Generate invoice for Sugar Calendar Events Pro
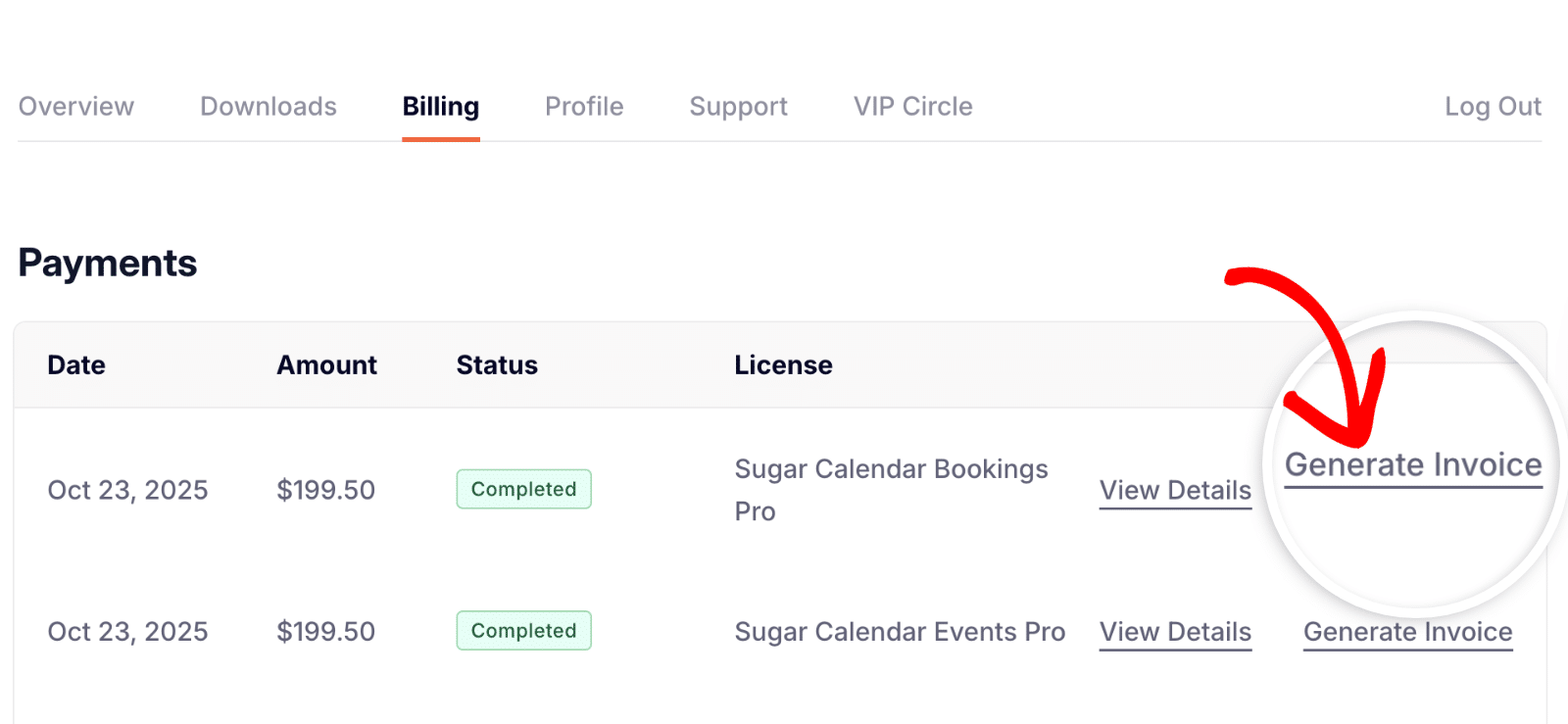This screenshot has height=724, width=1568. pos(1407,633)
